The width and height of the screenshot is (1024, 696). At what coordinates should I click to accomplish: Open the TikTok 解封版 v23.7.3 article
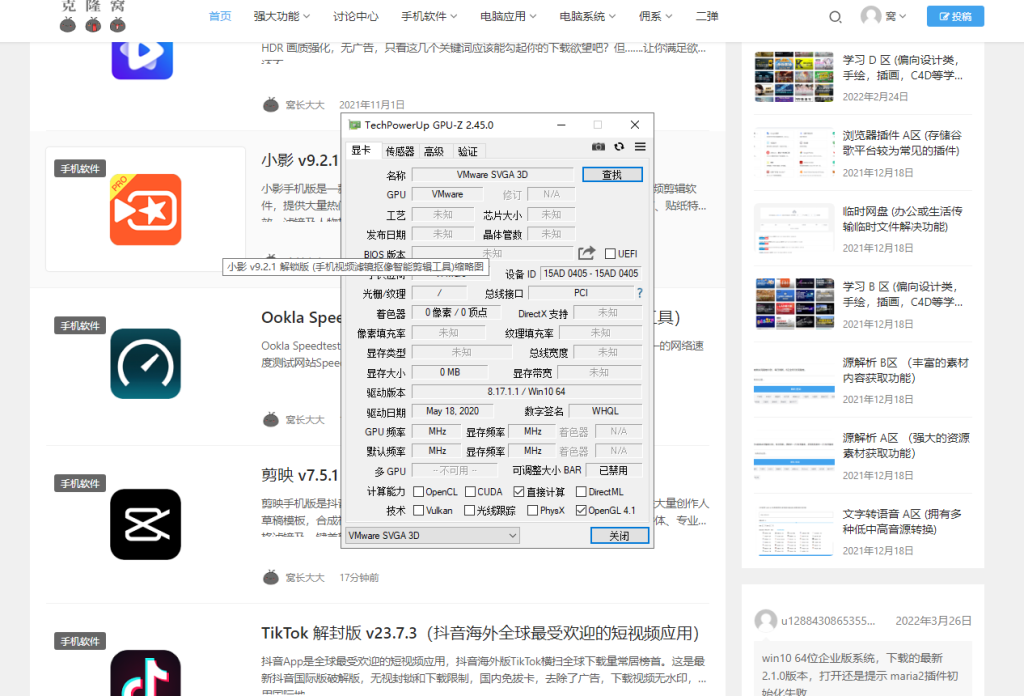[480, 633]
